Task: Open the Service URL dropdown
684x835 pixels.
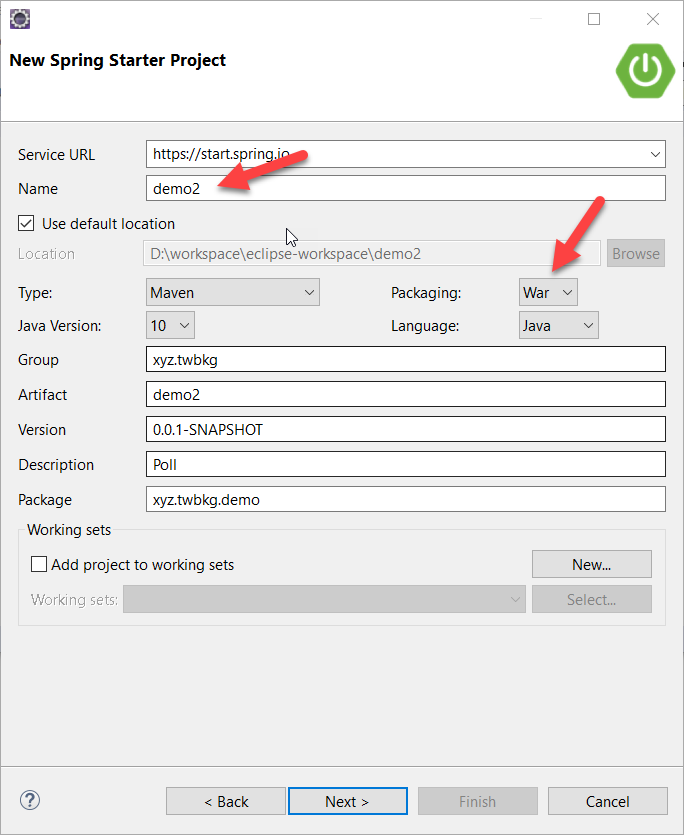Action: pyautogui.click(x=655, y=154)
